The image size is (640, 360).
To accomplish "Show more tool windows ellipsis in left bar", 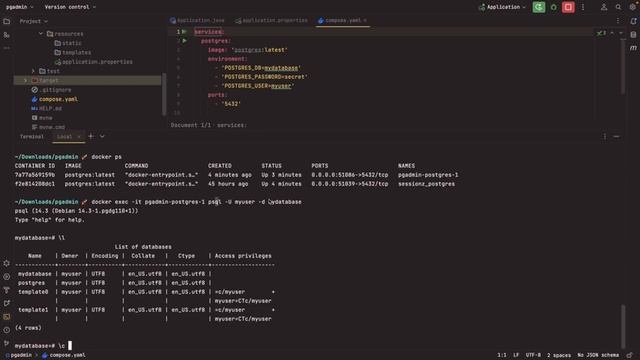I will (7, 48).
